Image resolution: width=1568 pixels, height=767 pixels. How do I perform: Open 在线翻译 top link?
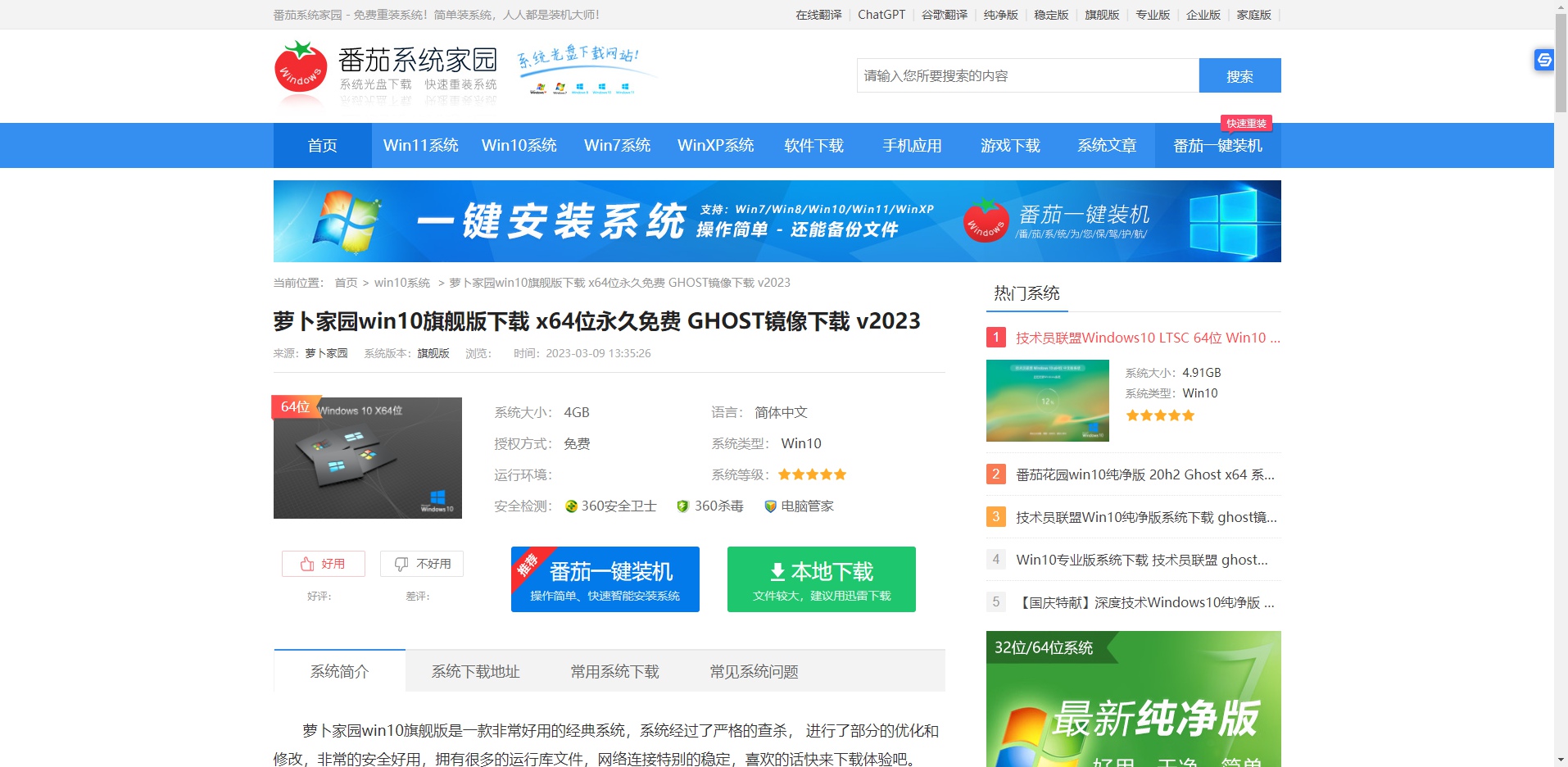[819, 15]
